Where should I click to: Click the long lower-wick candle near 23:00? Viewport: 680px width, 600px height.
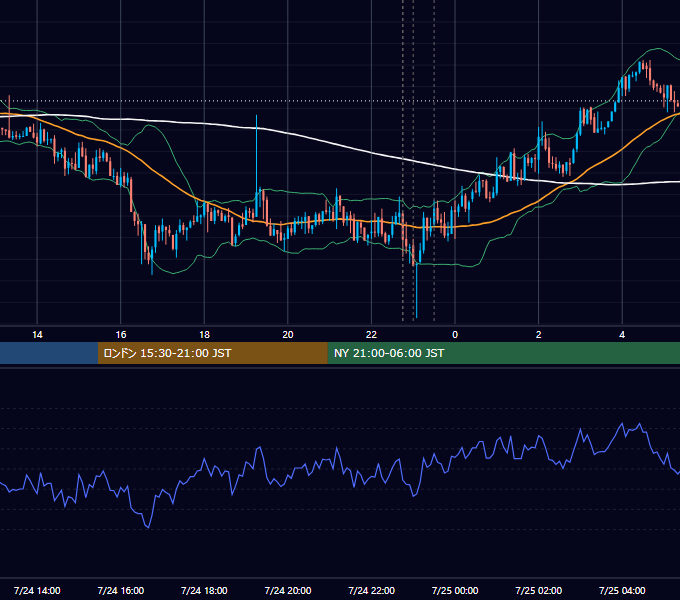pyautogui.click(x=416, y=288)
